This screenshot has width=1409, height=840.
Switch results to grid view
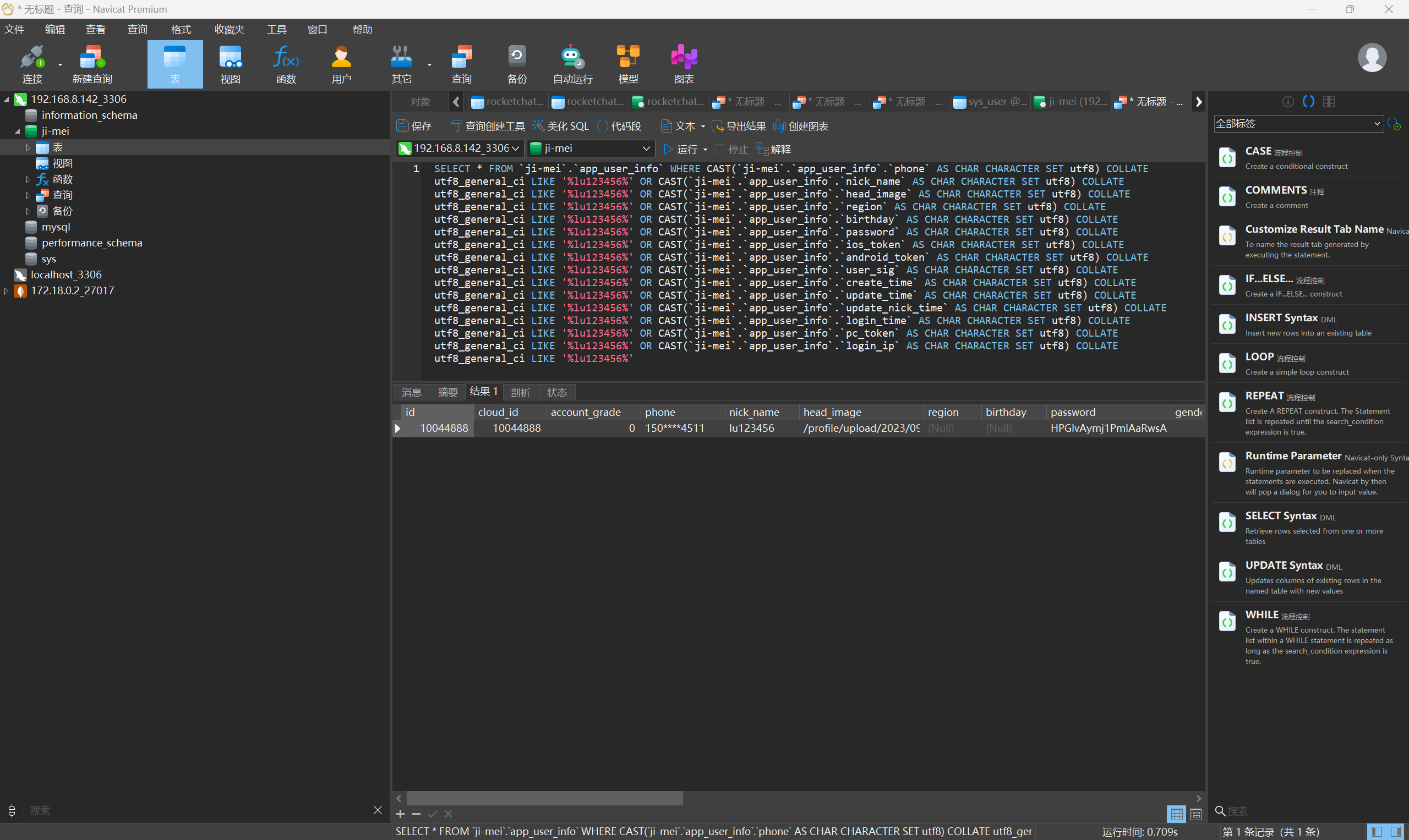(1176, 815)
